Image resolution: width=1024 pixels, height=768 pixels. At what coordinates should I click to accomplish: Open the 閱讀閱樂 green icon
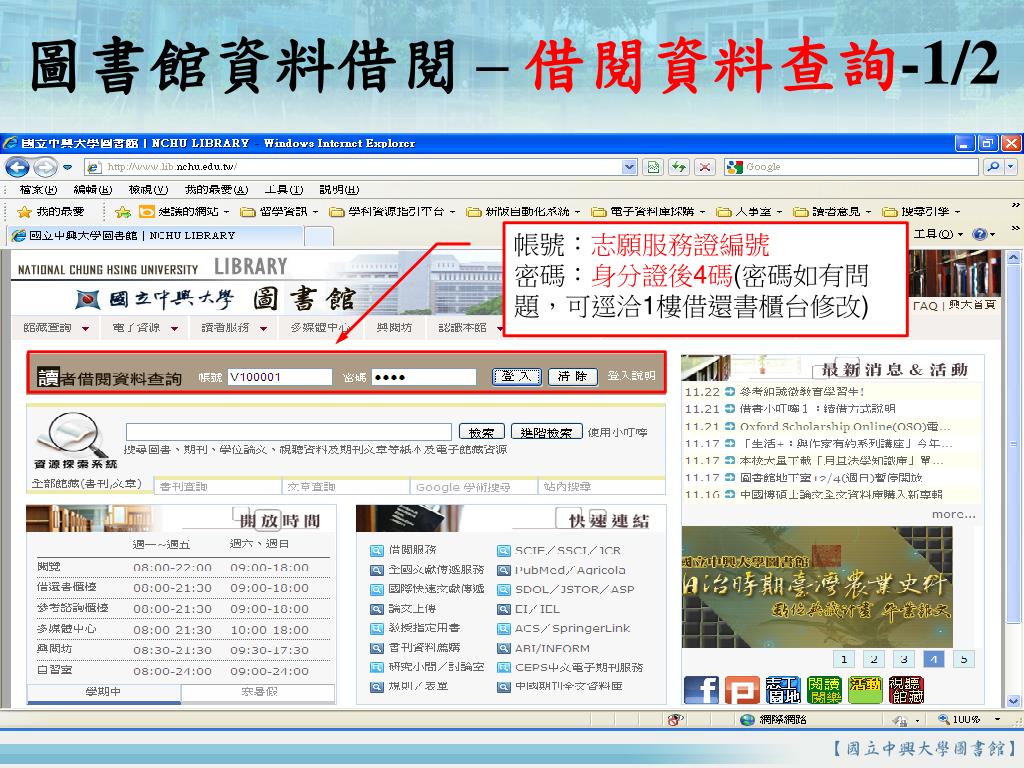pos(824,690)
